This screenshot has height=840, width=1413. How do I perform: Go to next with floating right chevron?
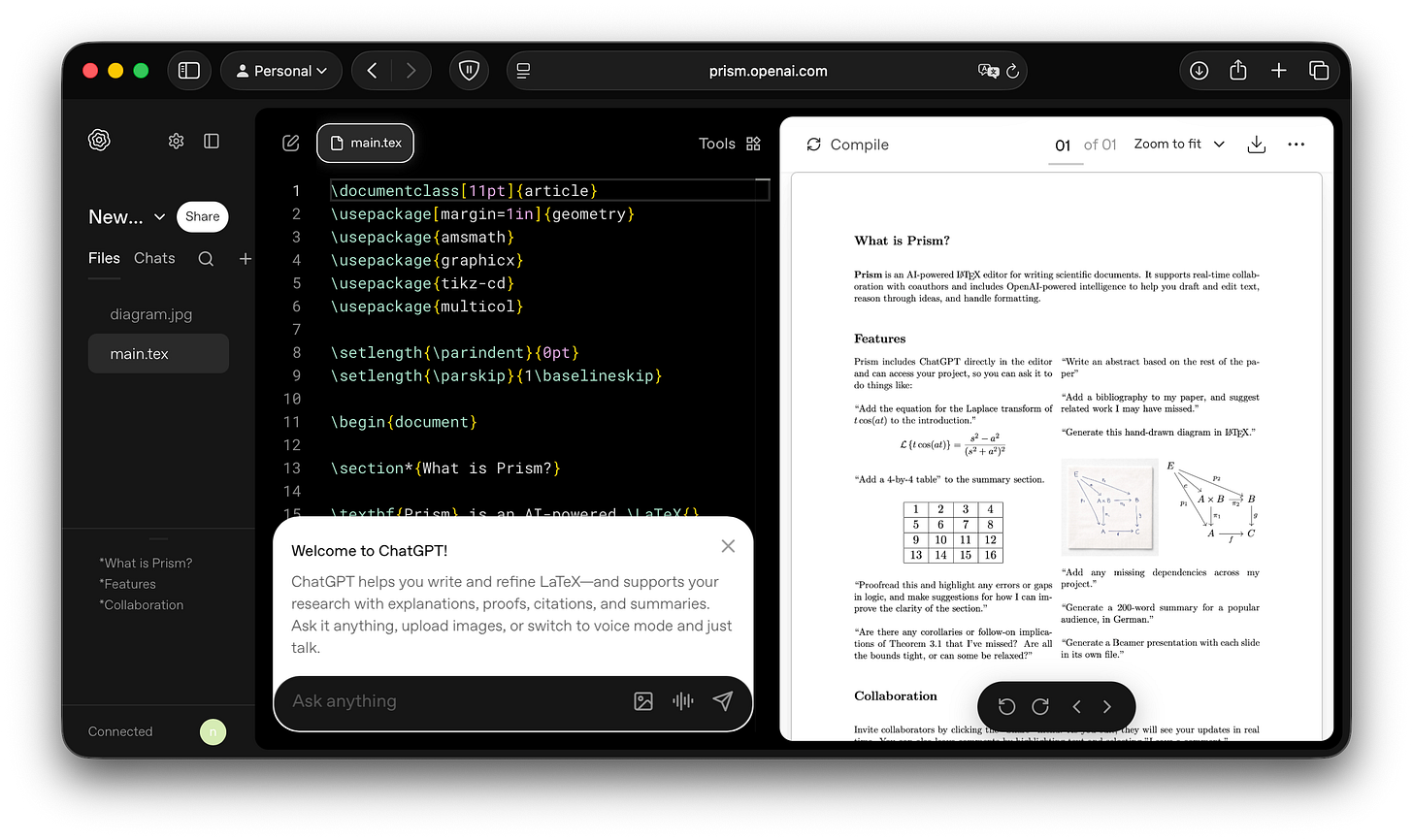[x=1107, y=706]
